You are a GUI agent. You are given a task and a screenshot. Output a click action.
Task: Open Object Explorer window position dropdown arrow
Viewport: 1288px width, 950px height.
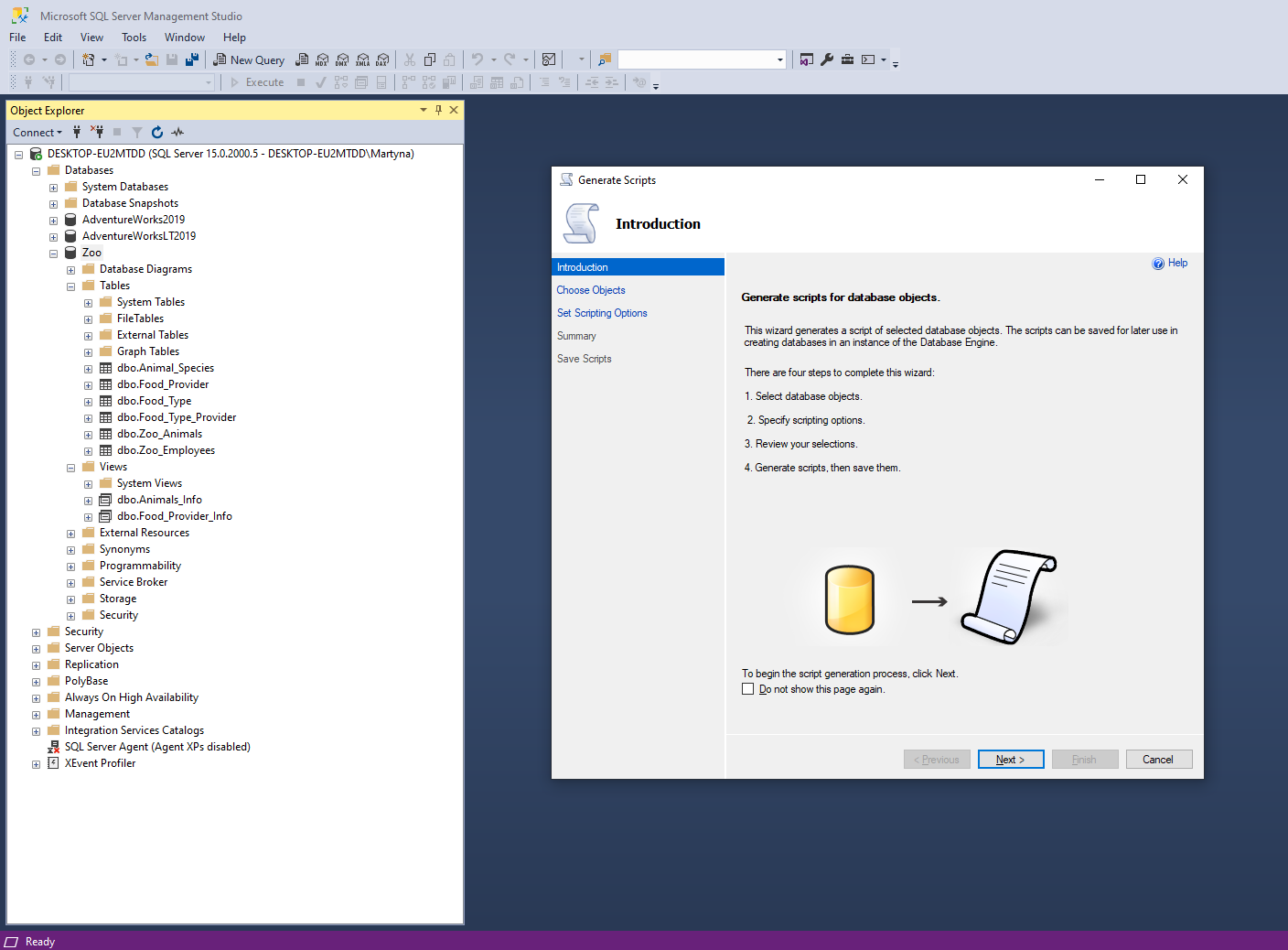[424, 110]
